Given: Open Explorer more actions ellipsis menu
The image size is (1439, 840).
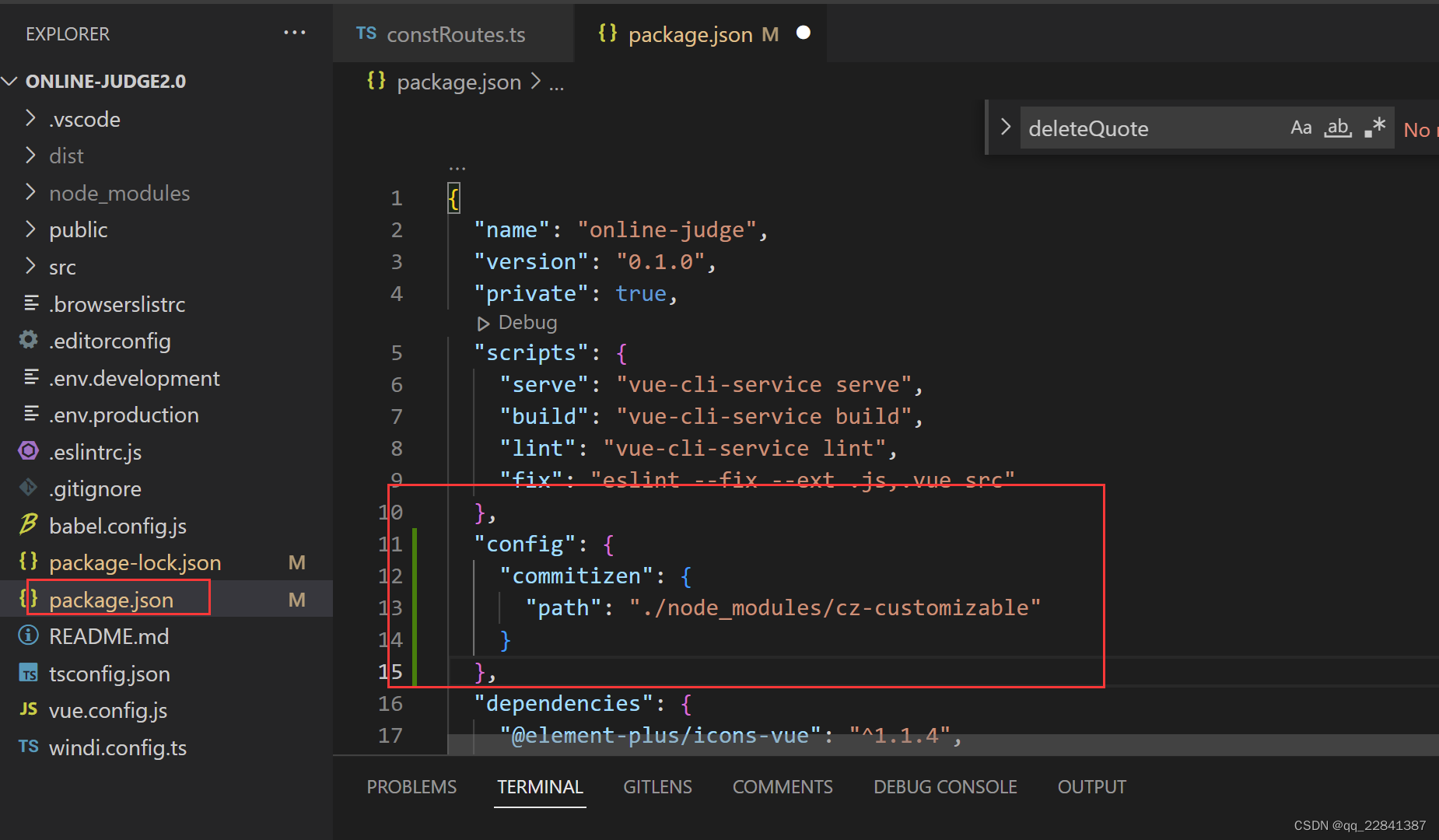Looking at the screenshot, I should pos(294,33).
